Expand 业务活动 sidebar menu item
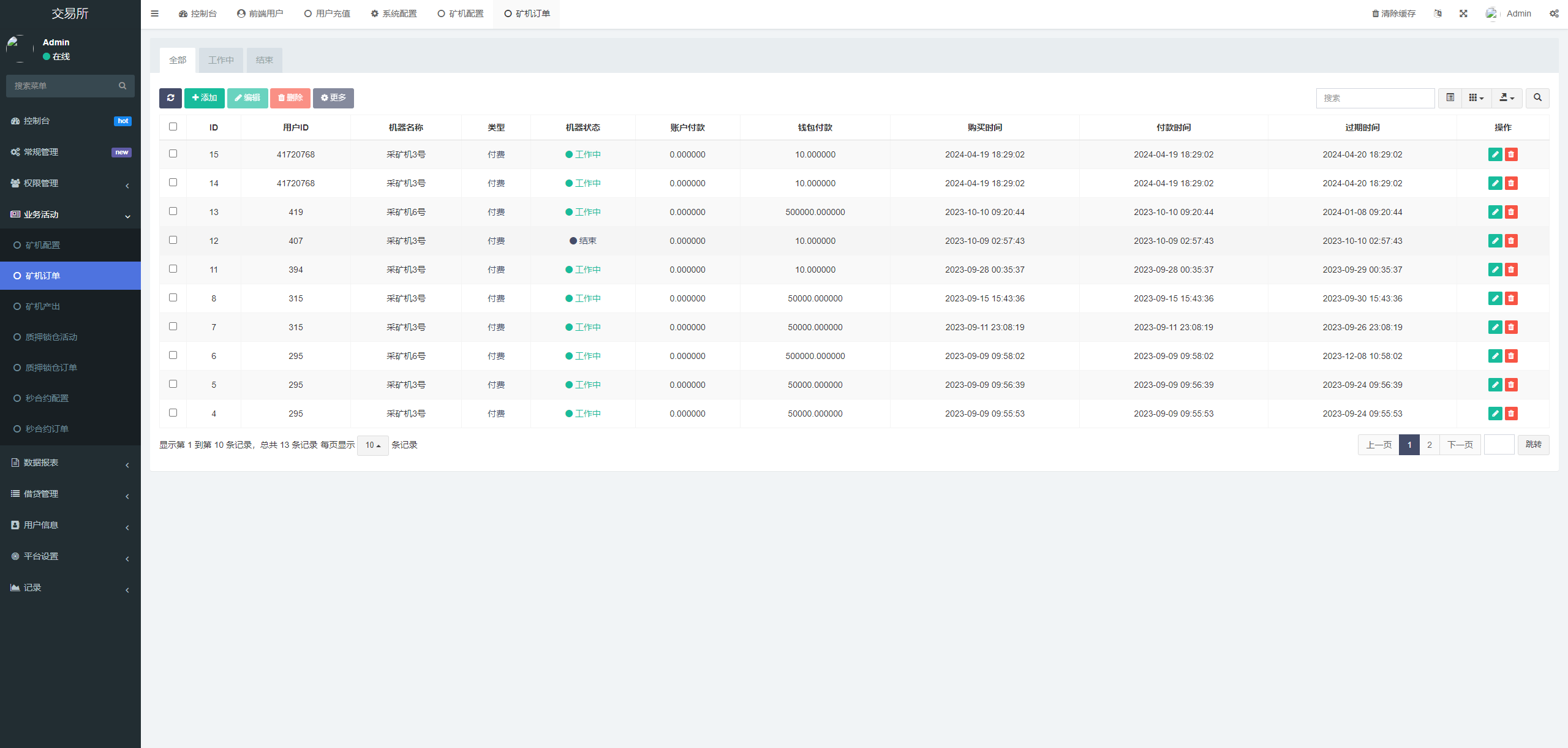Image resolution: width=1568 pixels, height=748 pixels. pos(70,213)
